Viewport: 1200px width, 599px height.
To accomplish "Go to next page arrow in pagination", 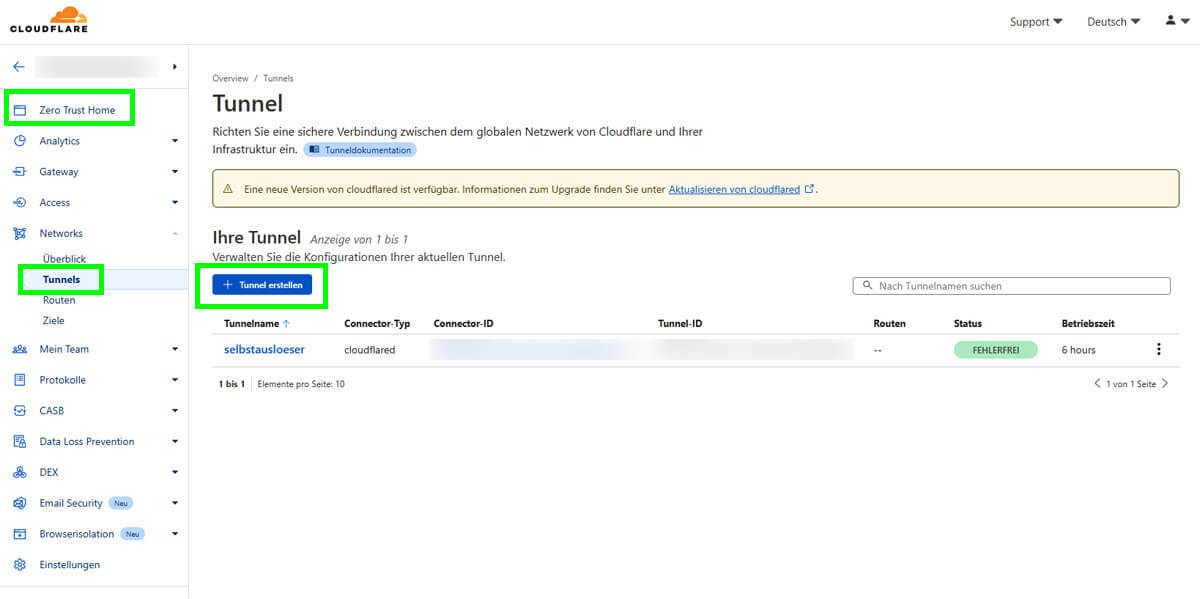I will [x=1165, y=384].
